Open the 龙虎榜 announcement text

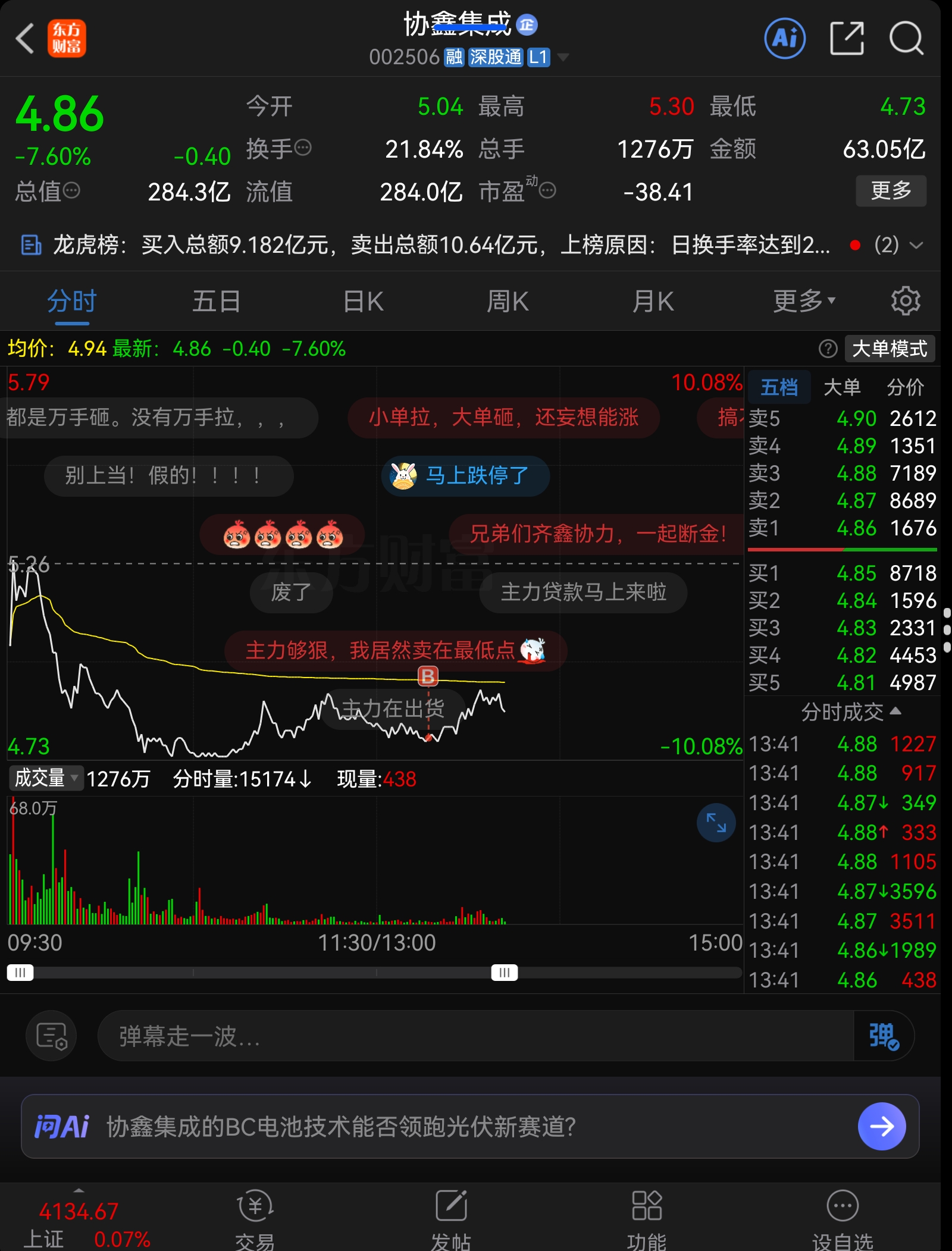tap(441, 244)
